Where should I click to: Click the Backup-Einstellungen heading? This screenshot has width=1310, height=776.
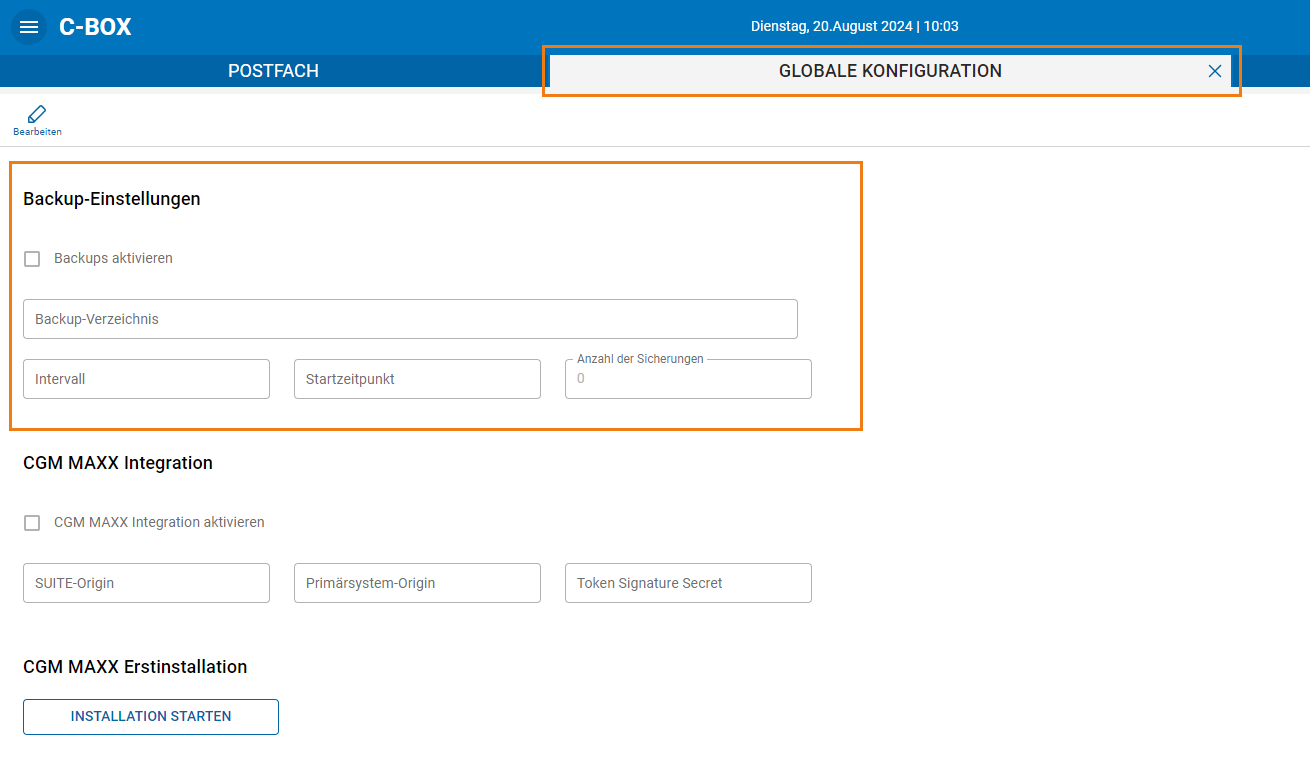[x=112, y=199]
